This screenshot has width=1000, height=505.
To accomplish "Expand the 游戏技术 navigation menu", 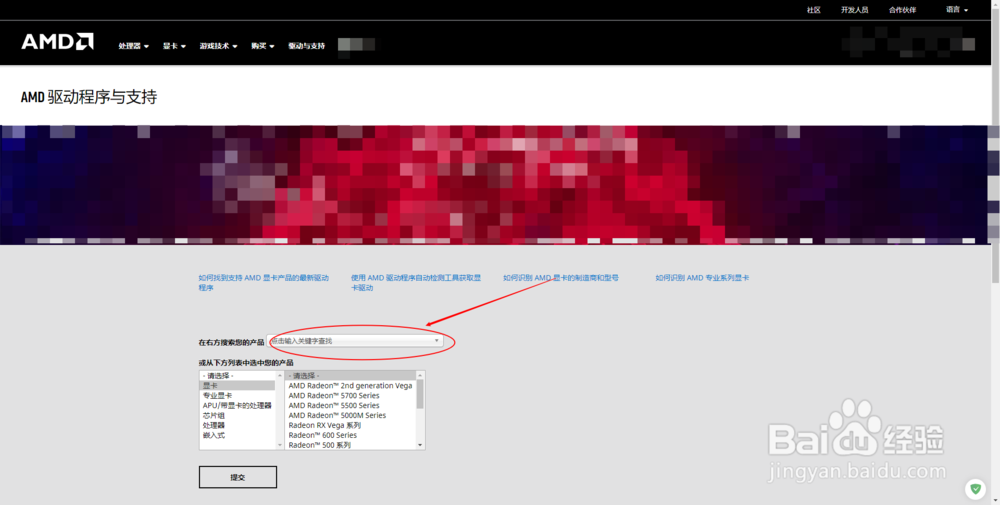I will click(218, 46).
